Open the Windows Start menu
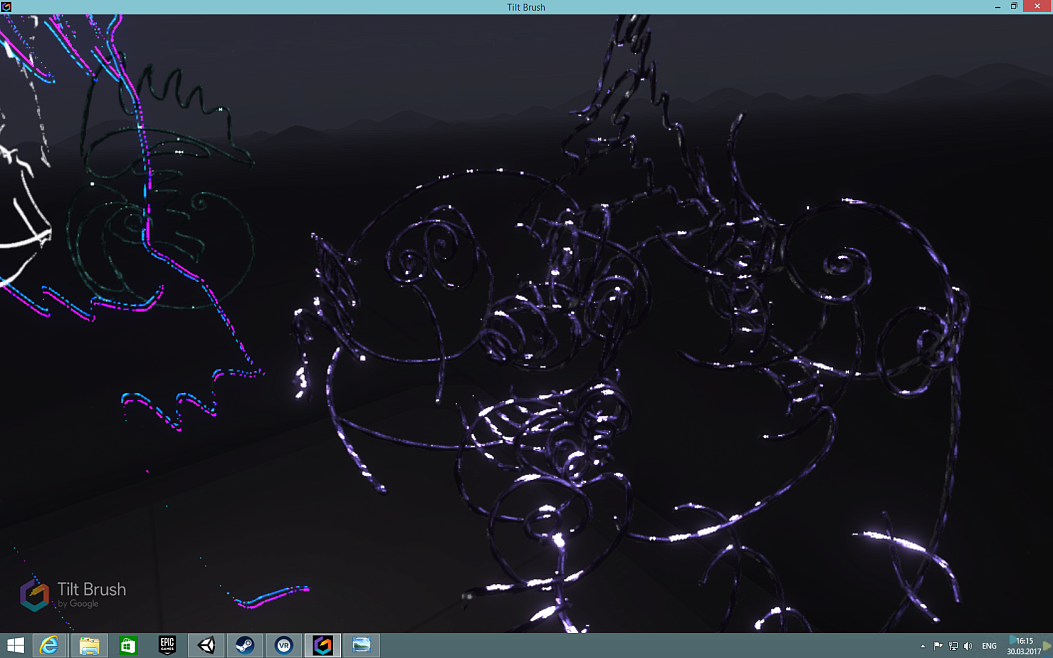1053x658 pixels. pos(15,646)
